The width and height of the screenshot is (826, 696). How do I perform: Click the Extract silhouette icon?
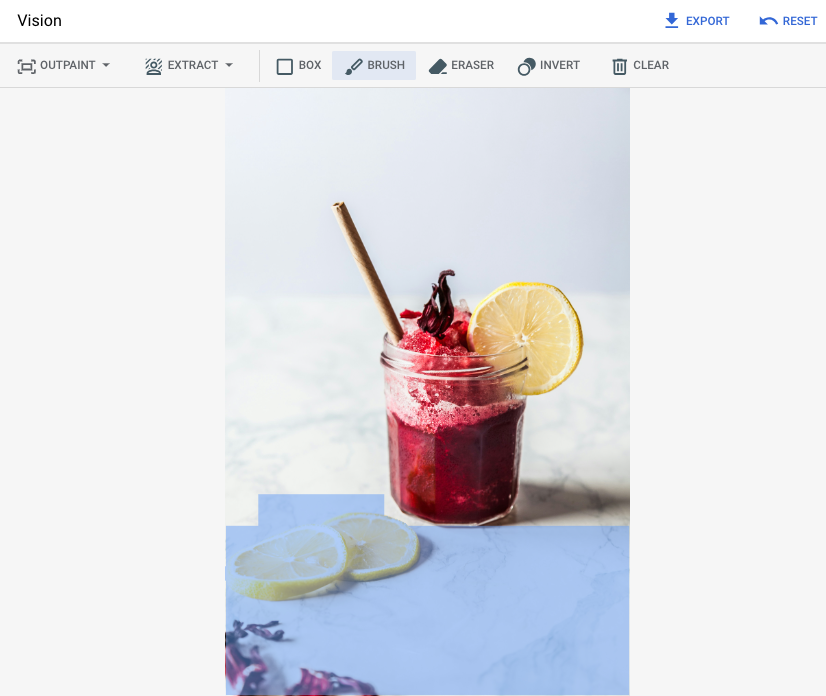[x=153, y=65]
